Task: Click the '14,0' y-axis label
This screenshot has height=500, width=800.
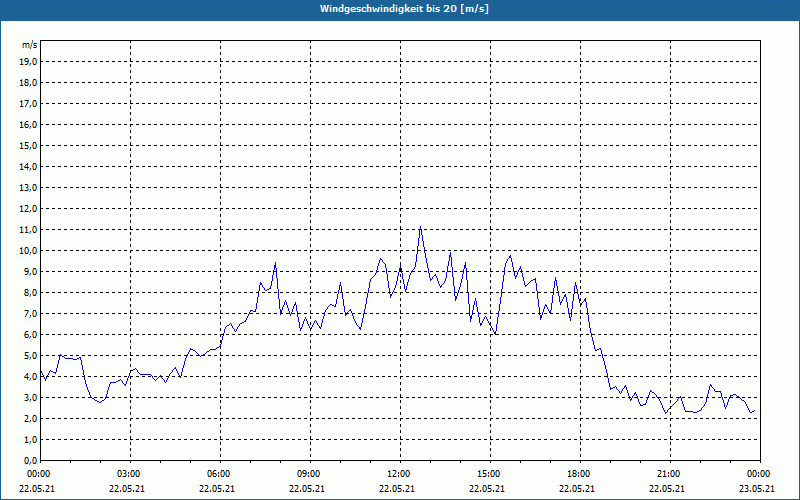Action: pyautogui.click(x=29, y=166)
